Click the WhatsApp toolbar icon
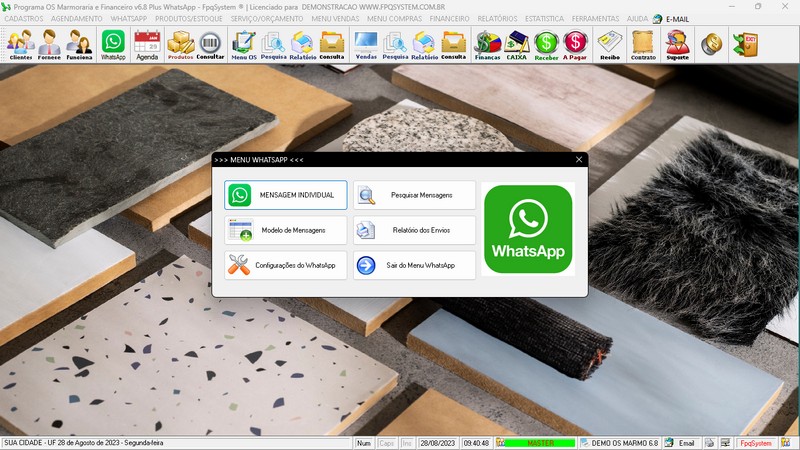Screen dimensions: 800x450 click(113, 45)
